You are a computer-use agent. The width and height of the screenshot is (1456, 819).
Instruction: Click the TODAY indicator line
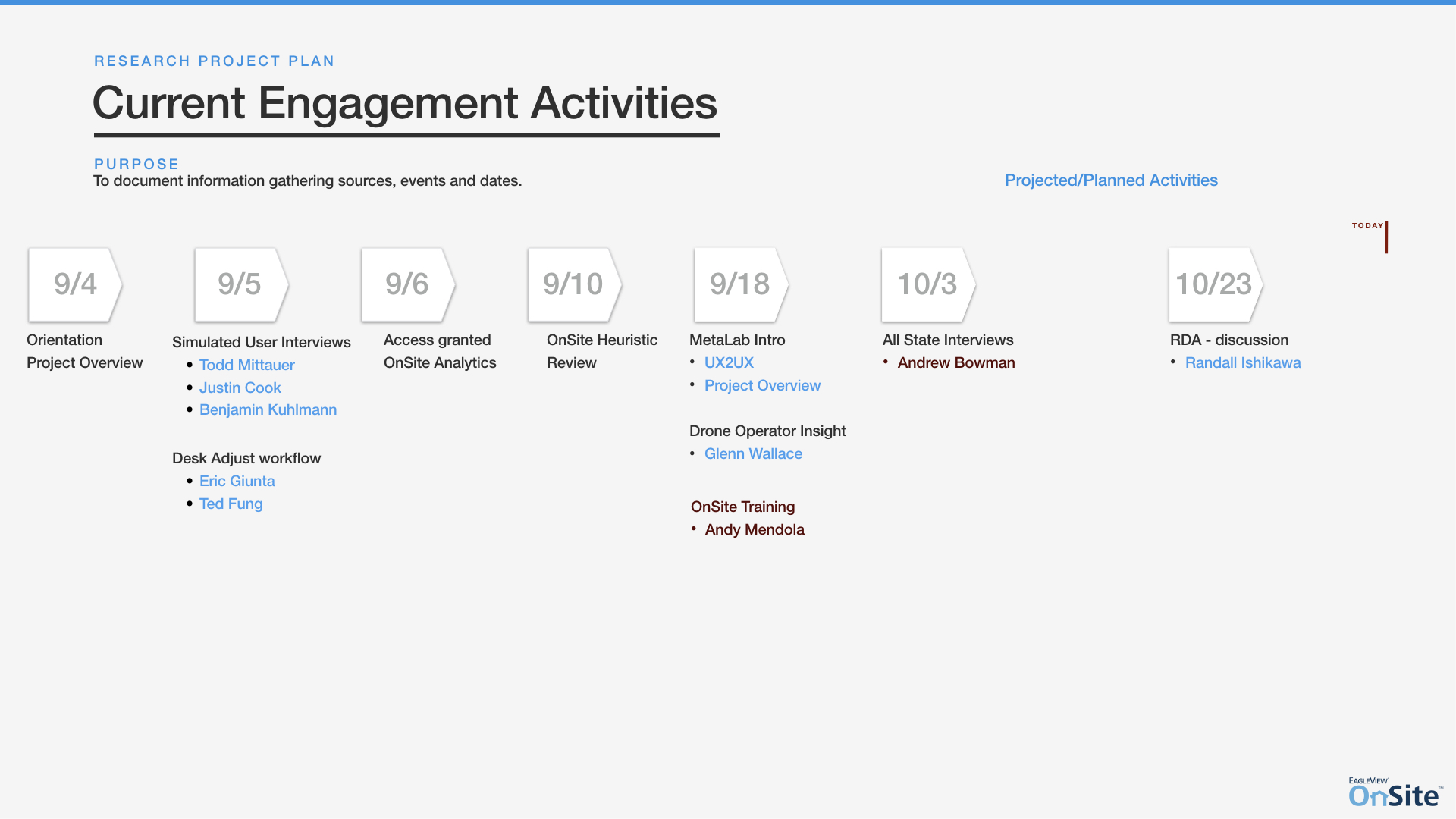(x=1385, y=237)
